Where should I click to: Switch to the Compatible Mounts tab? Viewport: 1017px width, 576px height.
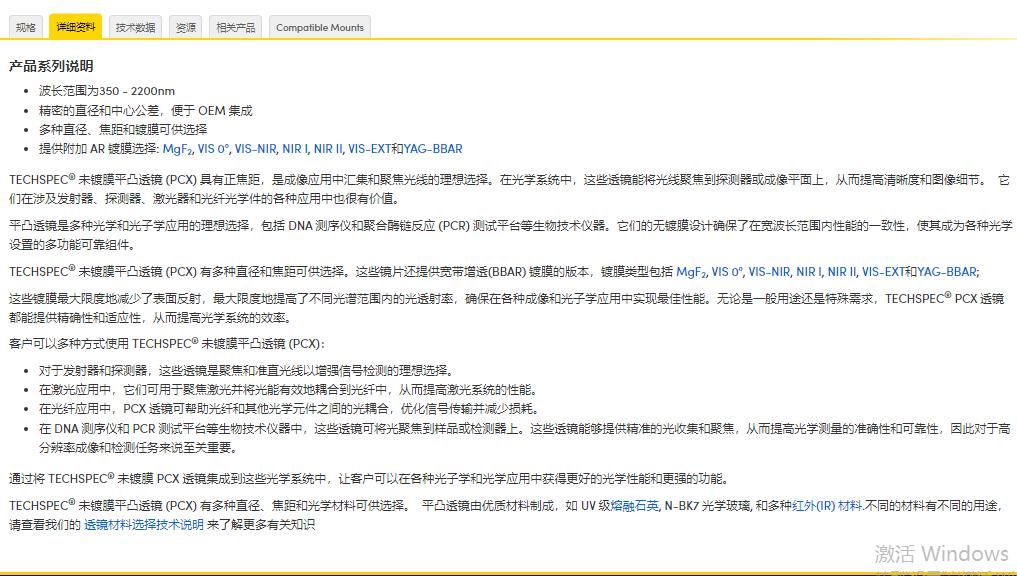click(x=319, y=27)
